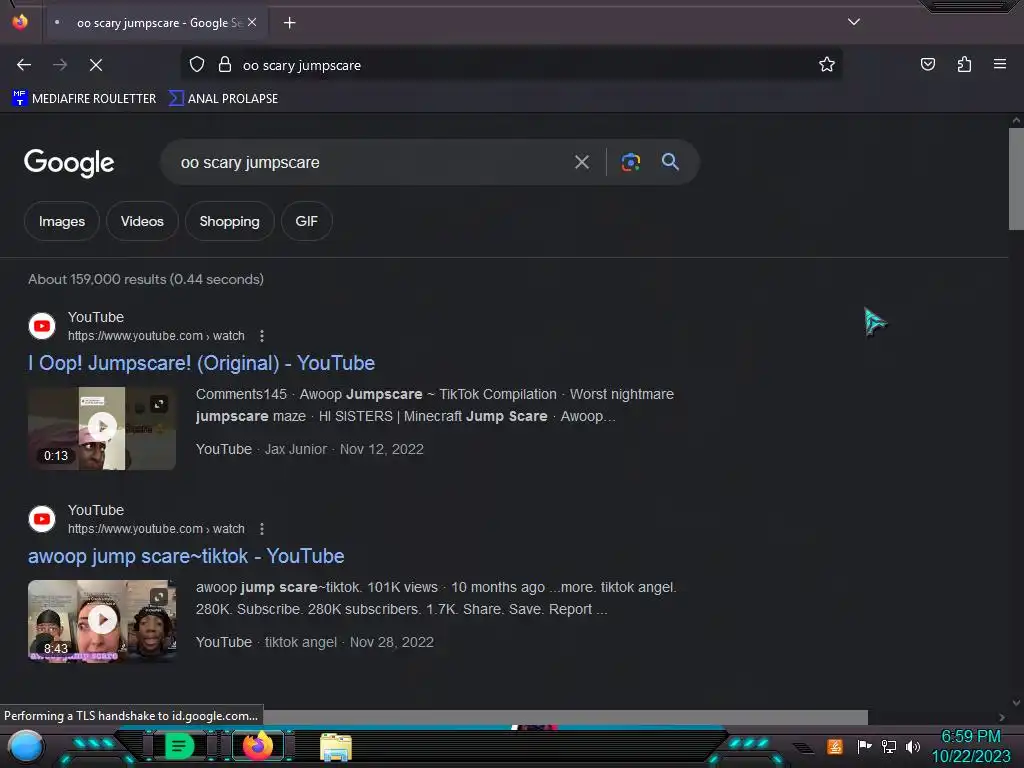Image resolution: width=1024 pixels, height=768 pixels.
Task: Play the 0:13 video thumbnail
Action: [102, 427]
